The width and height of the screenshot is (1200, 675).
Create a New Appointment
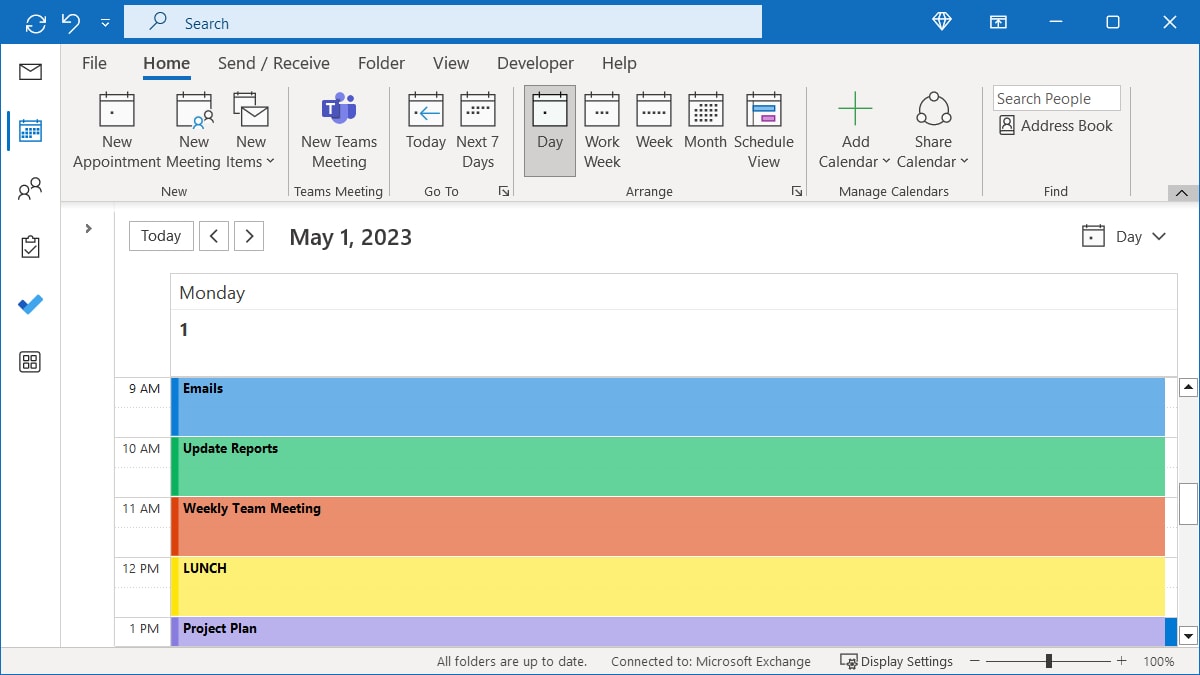116,128
